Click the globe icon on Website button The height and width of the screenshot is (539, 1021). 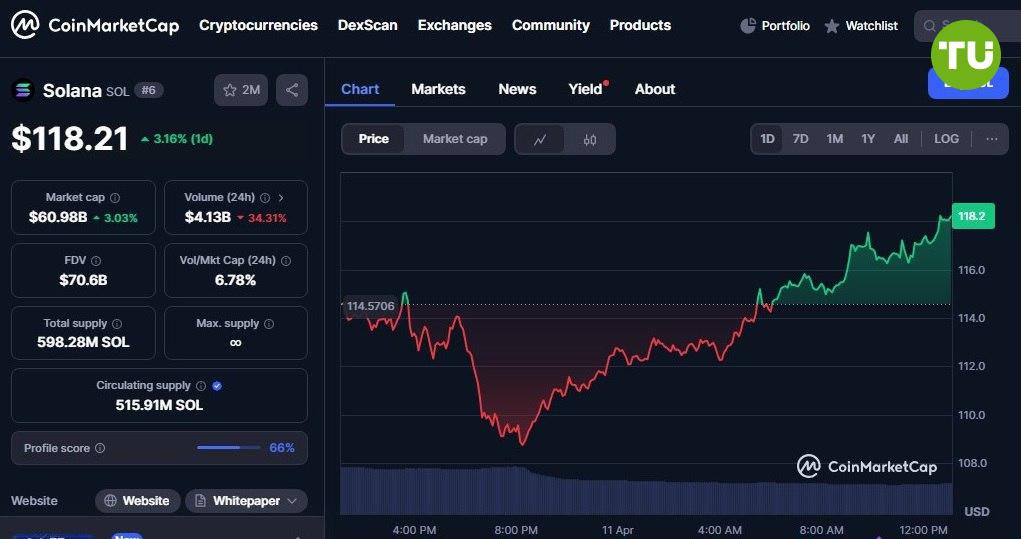tap(111, 501)
